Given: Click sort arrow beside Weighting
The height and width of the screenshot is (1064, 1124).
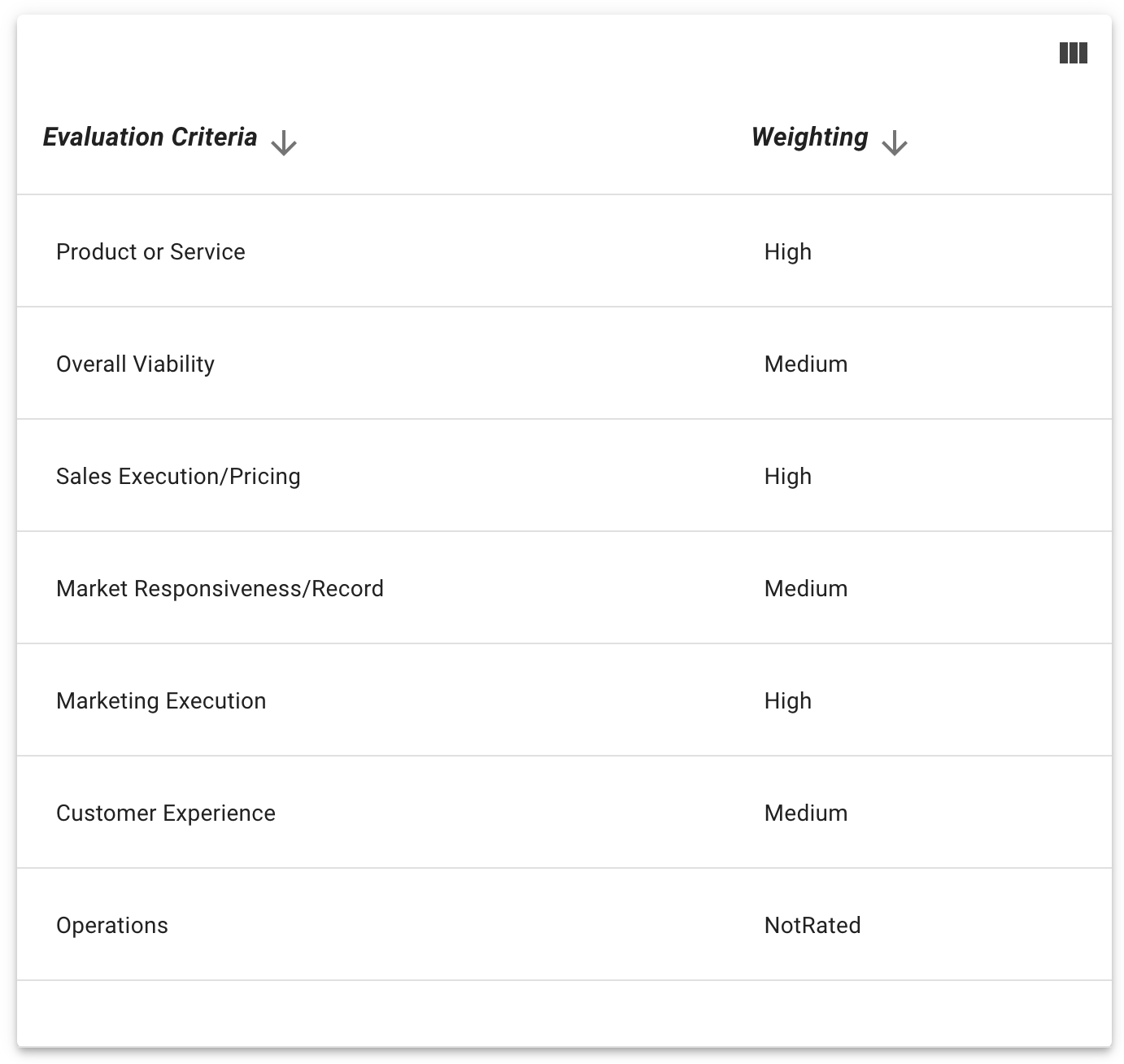Looking at the screenshot, I should coord(894,142).
